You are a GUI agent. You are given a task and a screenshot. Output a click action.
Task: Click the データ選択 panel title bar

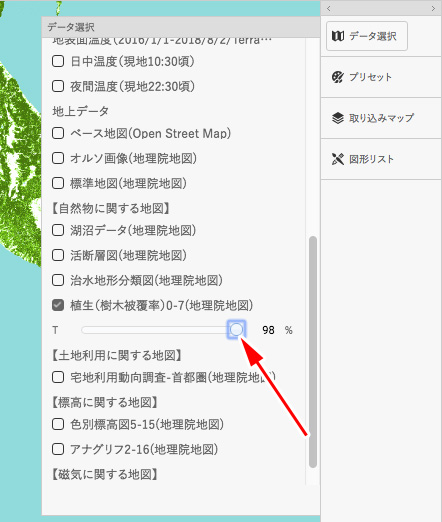click(x=181, y=27)
